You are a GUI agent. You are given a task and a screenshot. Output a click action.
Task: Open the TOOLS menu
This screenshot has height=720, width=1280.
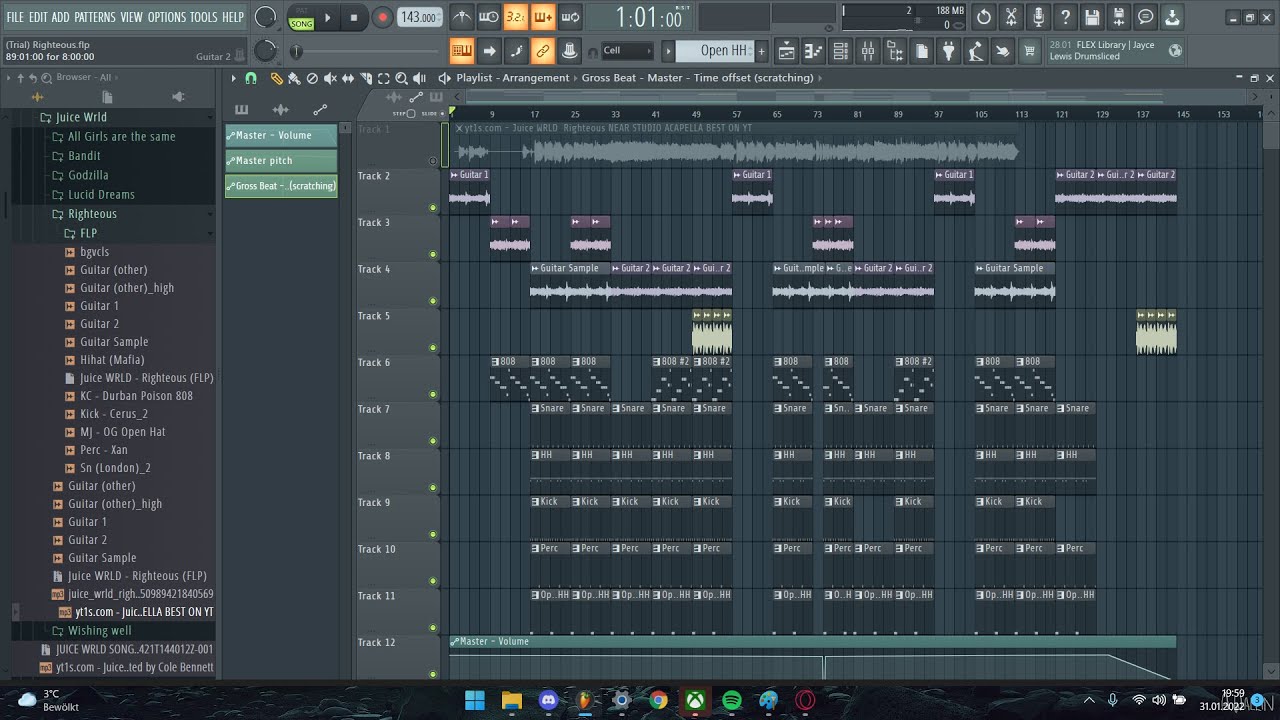click(x=203, y=17)
